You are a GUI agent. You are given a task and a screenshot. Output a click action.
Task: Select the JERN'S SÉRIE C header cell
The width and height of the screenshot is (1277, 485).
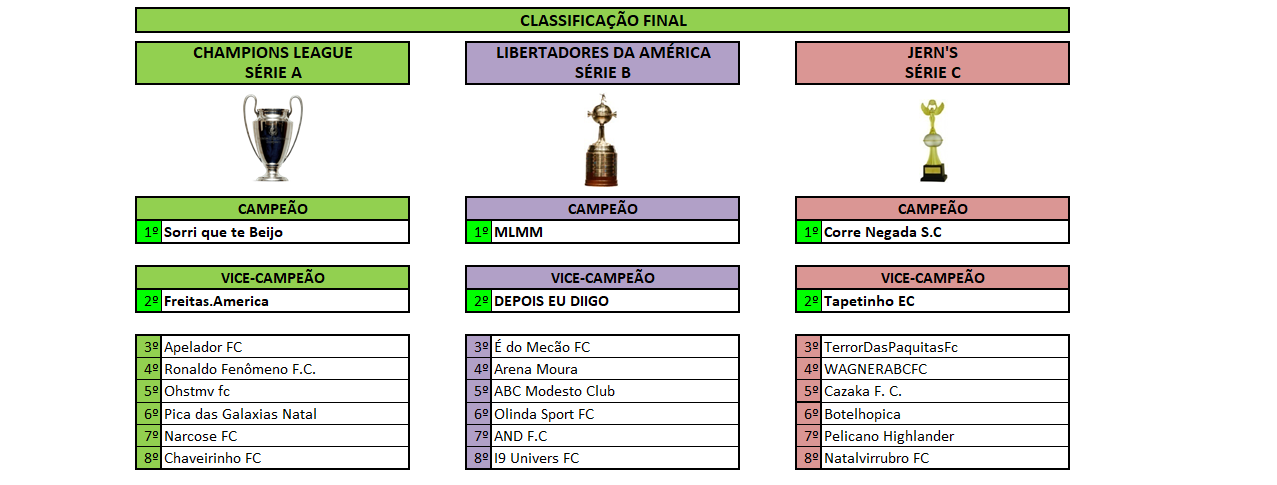tap(932, 62)
